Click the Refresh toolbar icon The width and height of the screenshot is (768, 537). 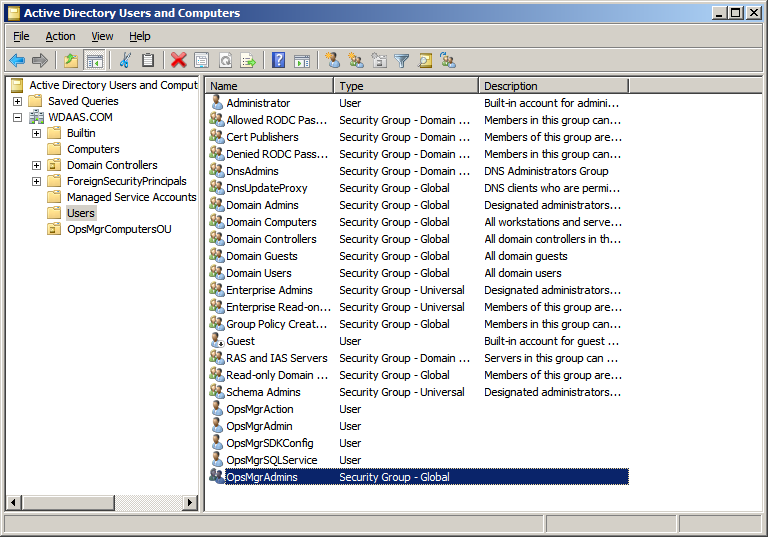[x=225, y=61]
